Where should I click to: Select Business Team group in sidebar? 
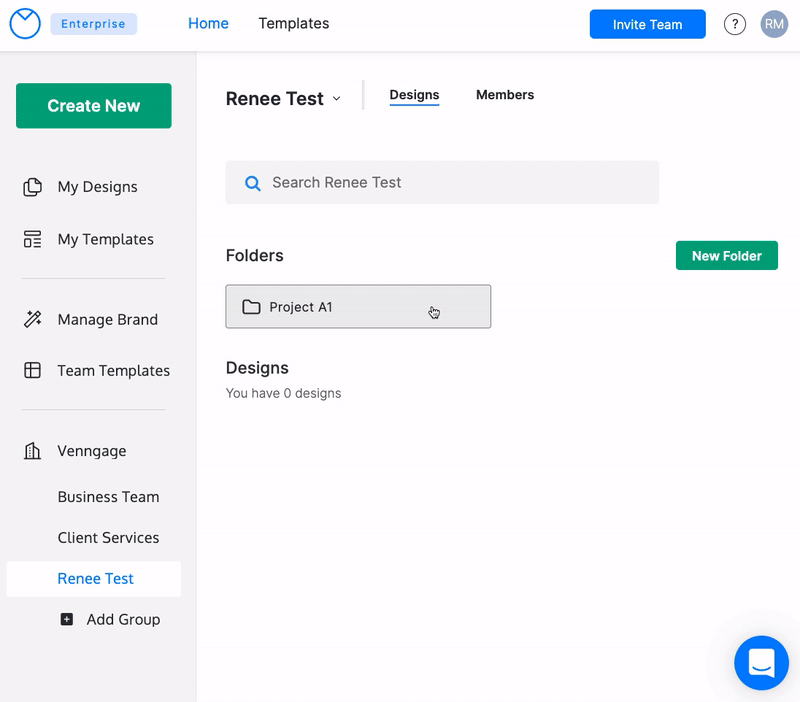[x=108, y=497]
